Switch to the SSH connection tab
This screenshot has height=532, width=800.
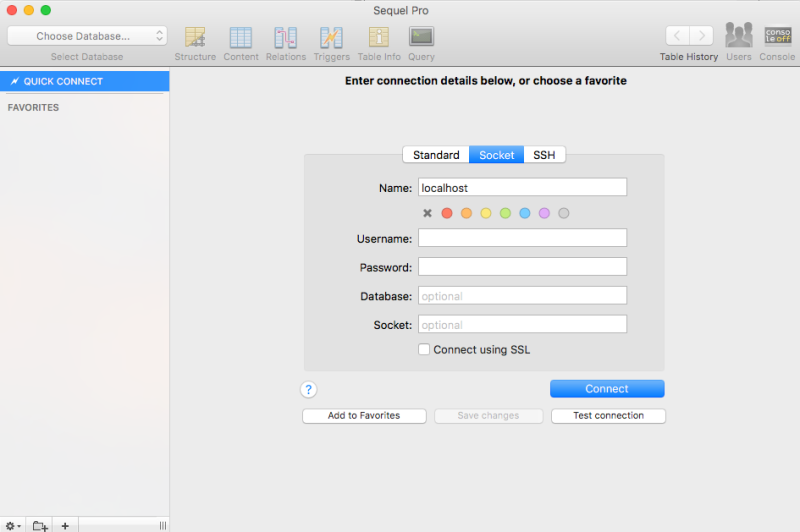(544, 155)
